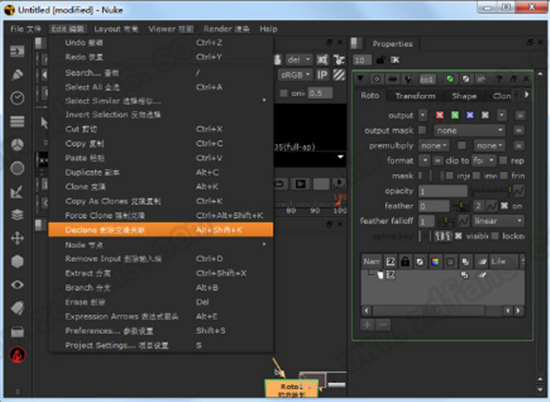The width and height of the screenshot is (550, 402).
Task: Select the arrow pointer tool in viewer
Action: [44, 123]
